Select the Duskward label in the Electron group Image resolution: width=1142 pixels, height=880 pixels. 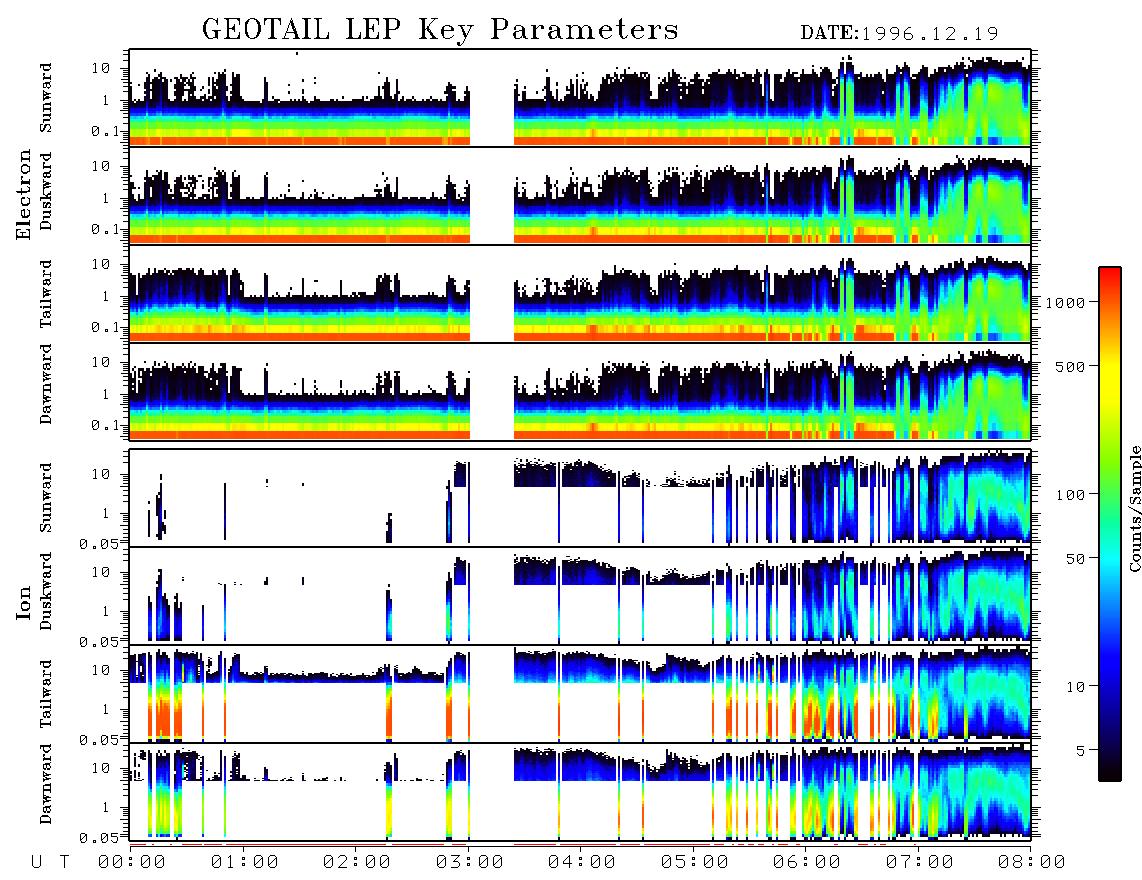tap(46, 191)
